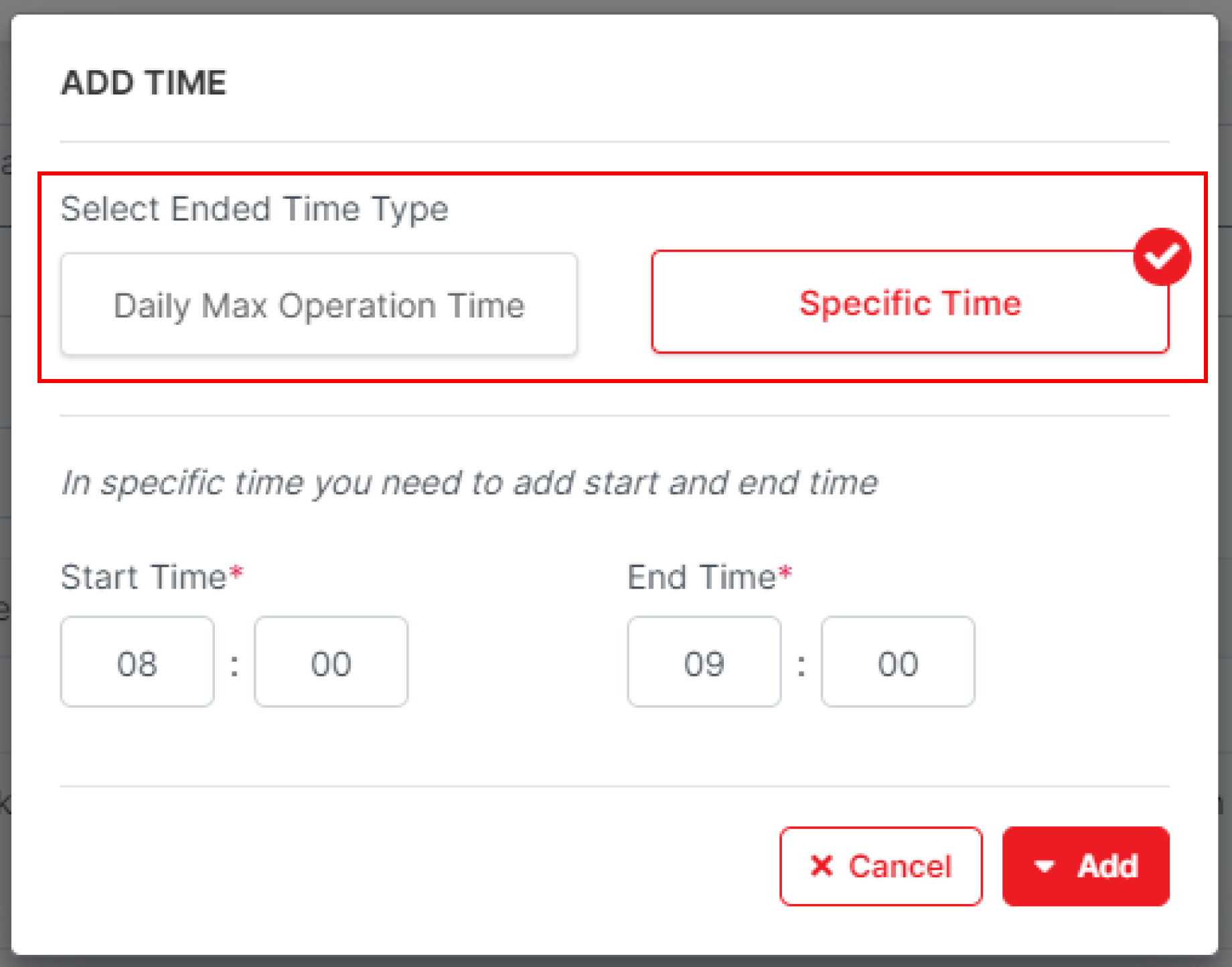This screenshot has height=967, width=1232.
Task: Focus the Start Time minutes field
Action: click(331, 662)
